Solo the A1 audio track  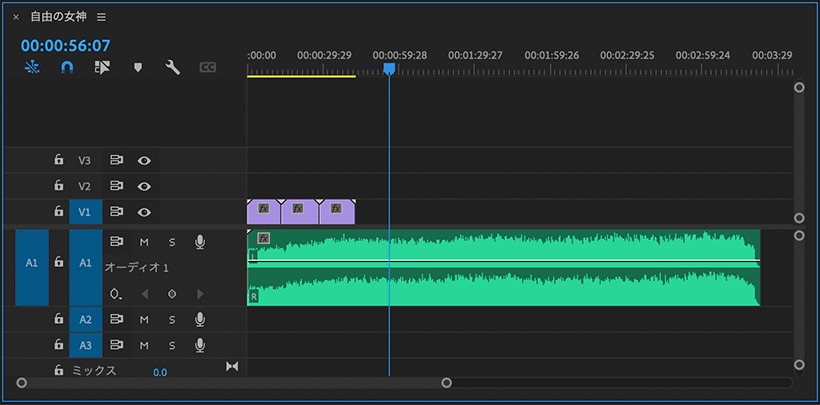point(172,242)
